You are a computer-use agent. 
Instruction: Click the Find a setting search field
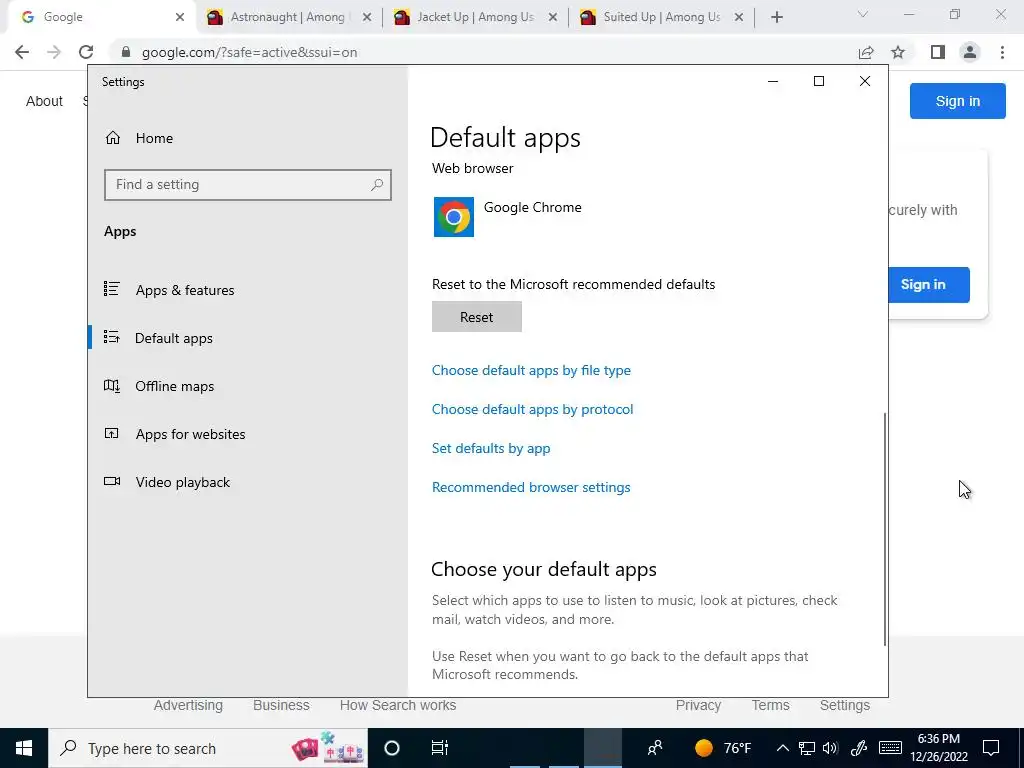pos(248,185)
